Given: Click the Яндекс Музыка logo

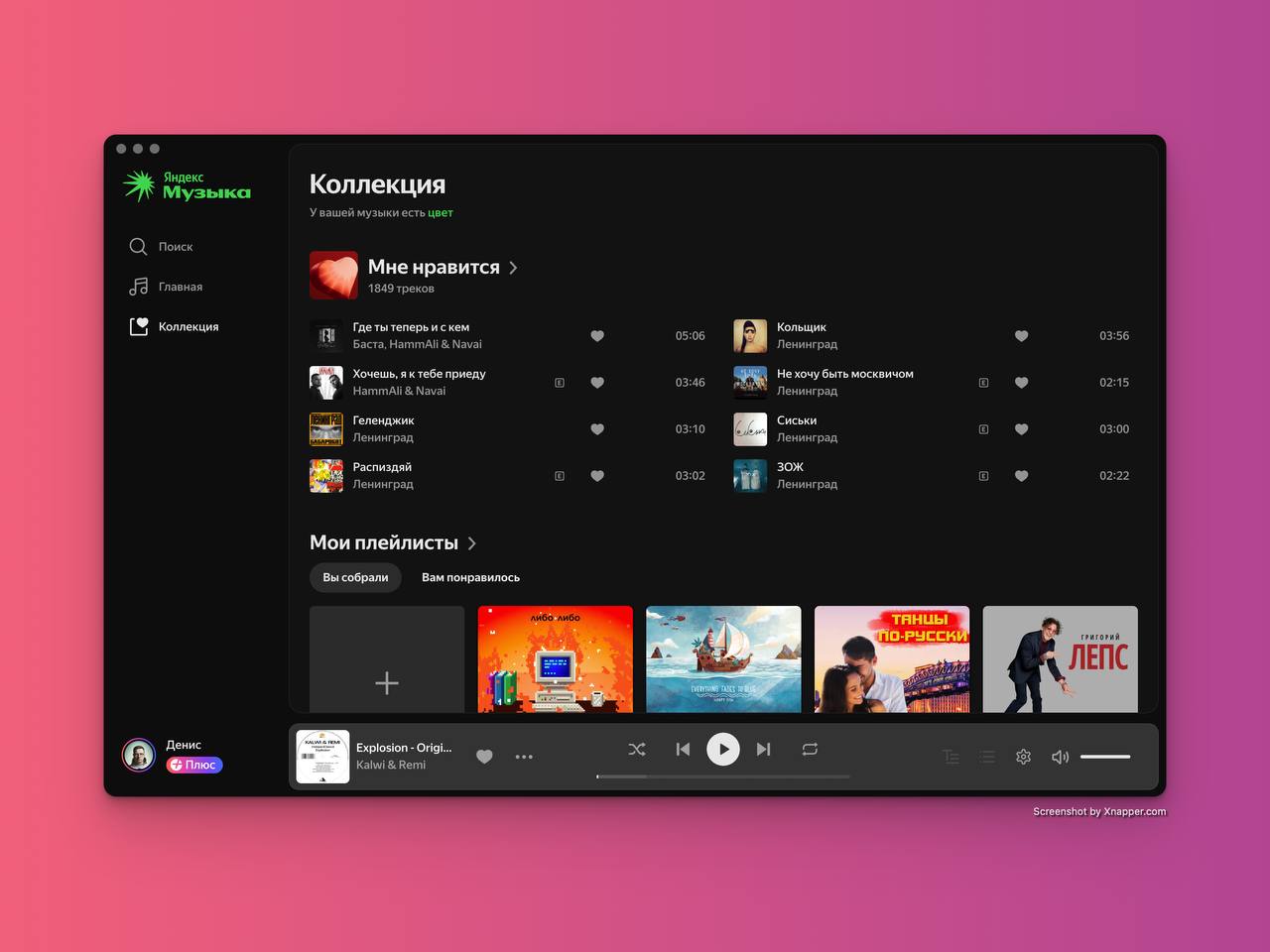Looking at the screenshot, I should (187, 185).
